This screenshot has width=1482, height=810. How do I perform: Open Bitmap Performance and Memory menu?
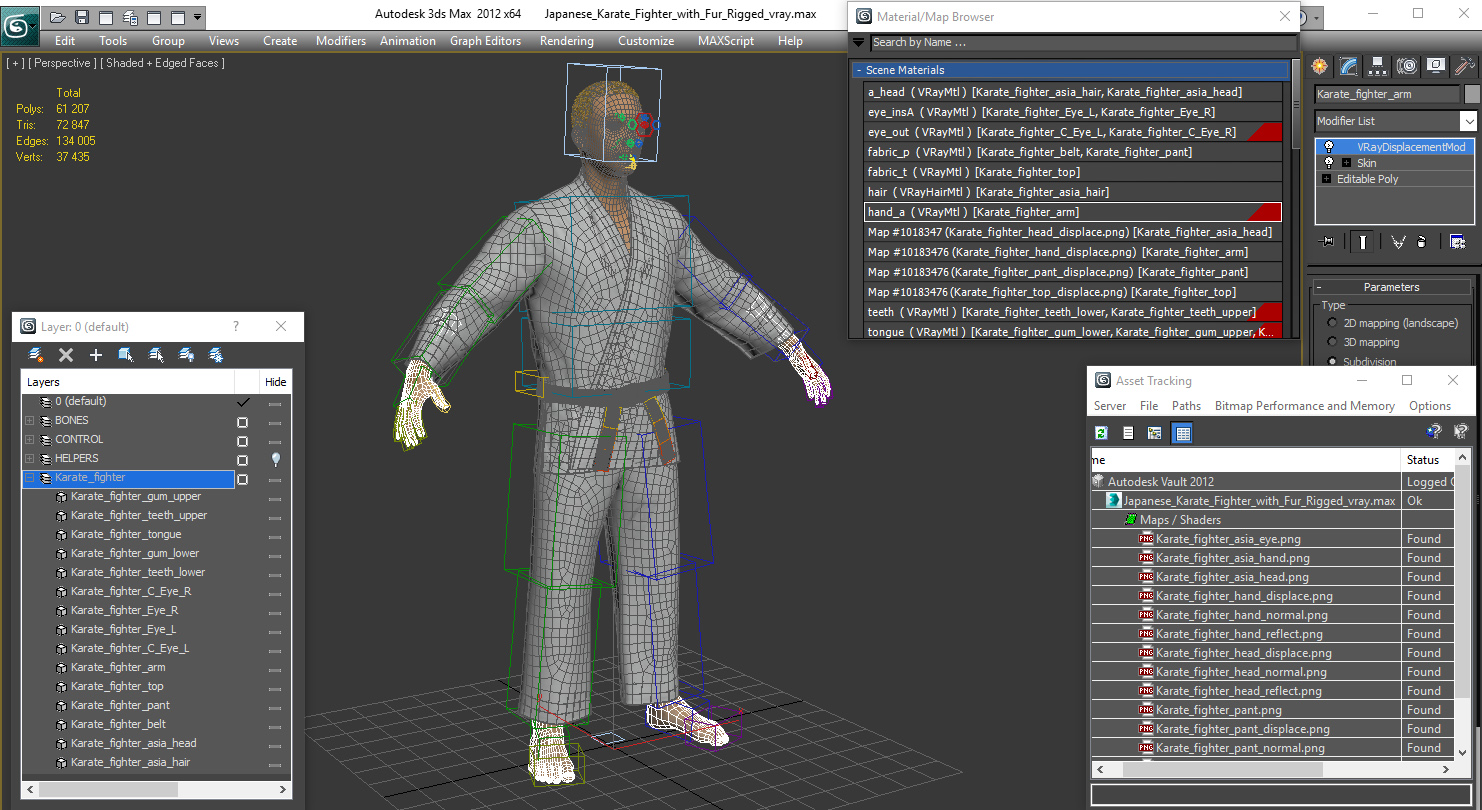coord(1304,406)
